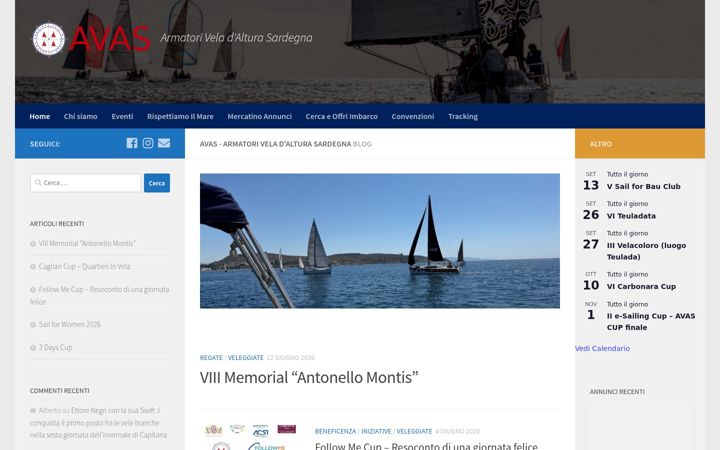Open comment link about Ettore Negri Swift J

pyautogui.click(x=98, y=422)
